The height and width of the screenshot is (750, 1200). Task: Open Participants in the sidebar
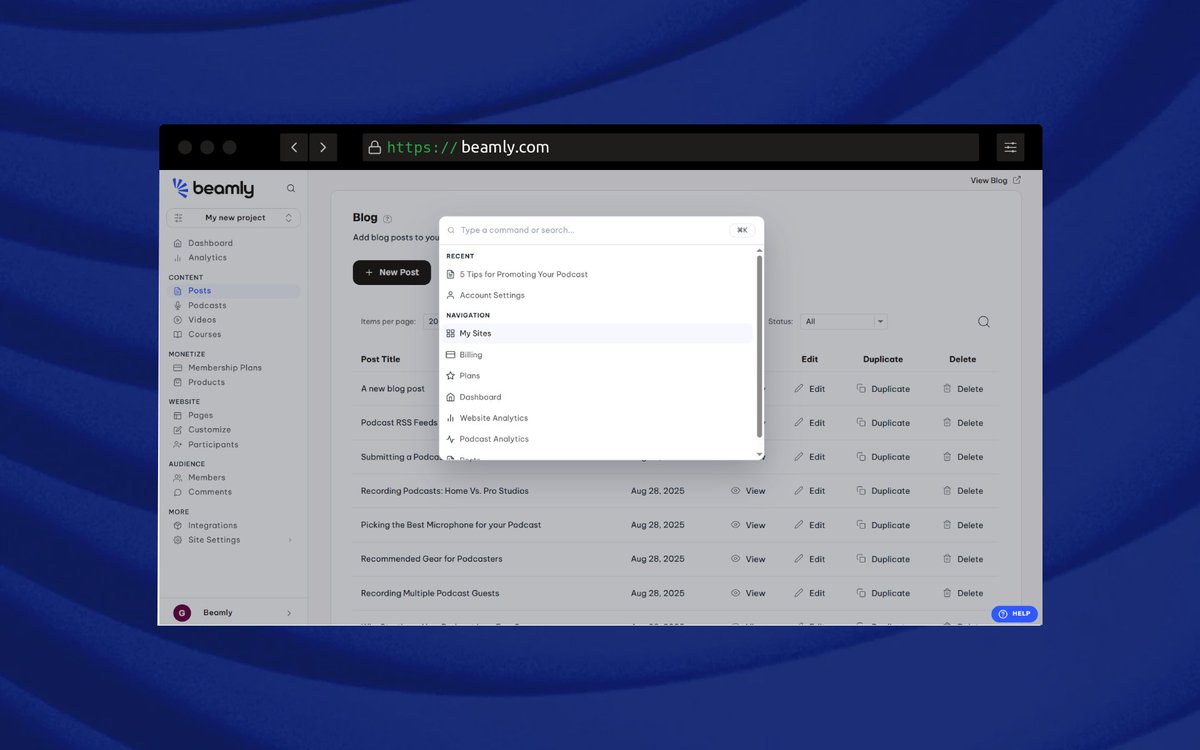click(213, 445)
